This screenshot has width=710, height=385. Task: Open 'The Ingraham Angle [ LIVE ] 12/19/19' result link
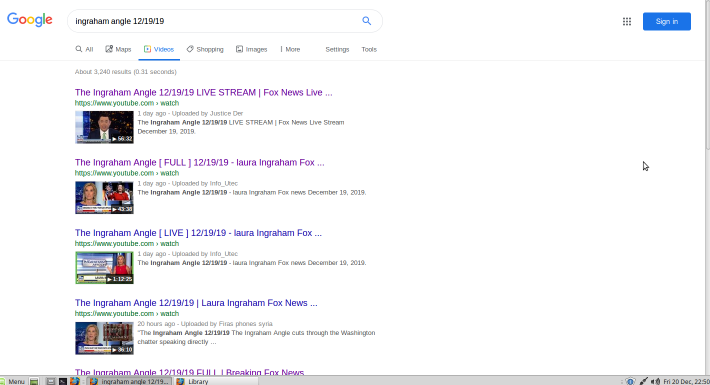pyautogui.click(x=198, y=233)
